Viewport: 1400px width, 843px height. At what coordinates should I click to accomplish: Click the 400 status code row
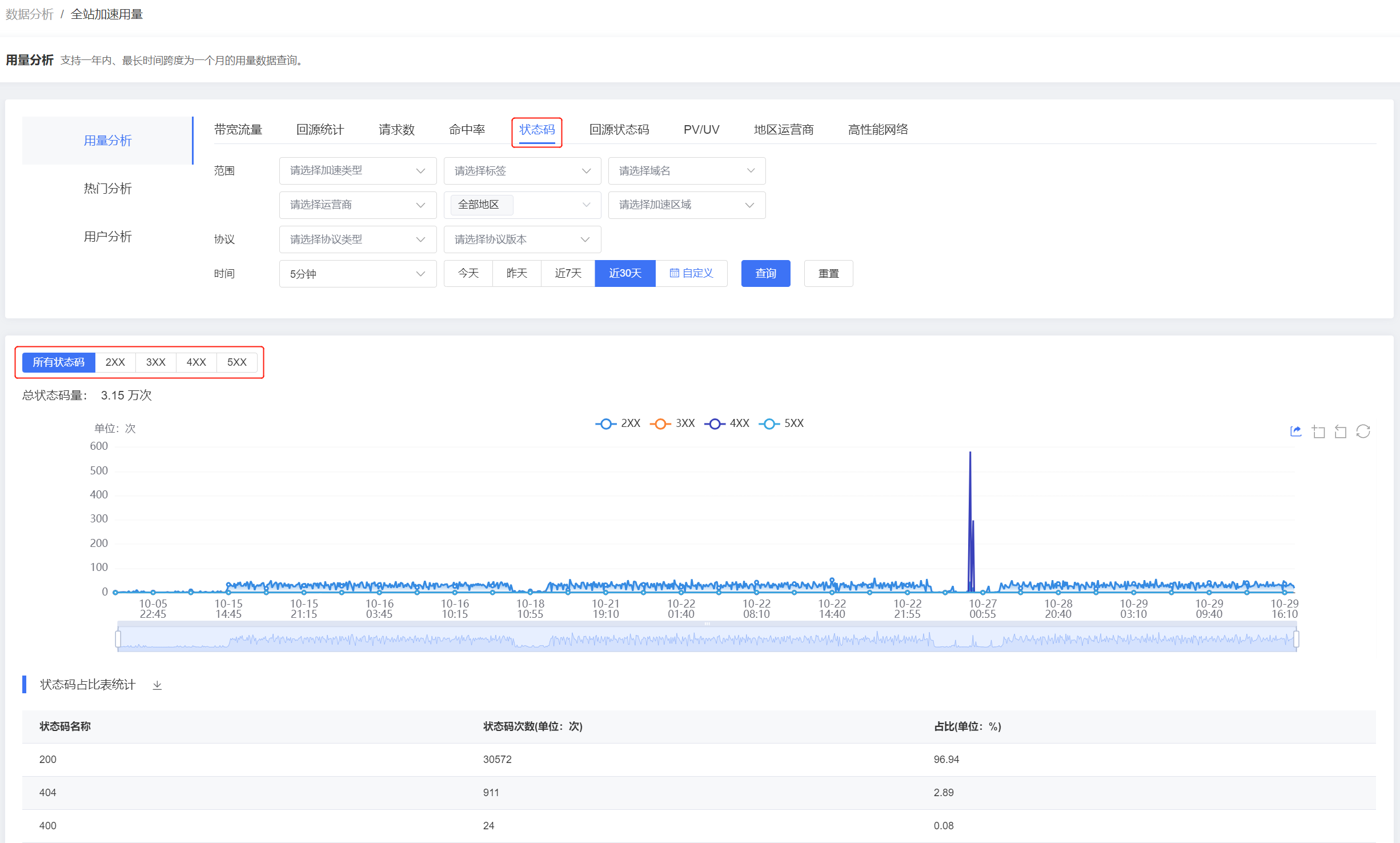pos(699,826)
